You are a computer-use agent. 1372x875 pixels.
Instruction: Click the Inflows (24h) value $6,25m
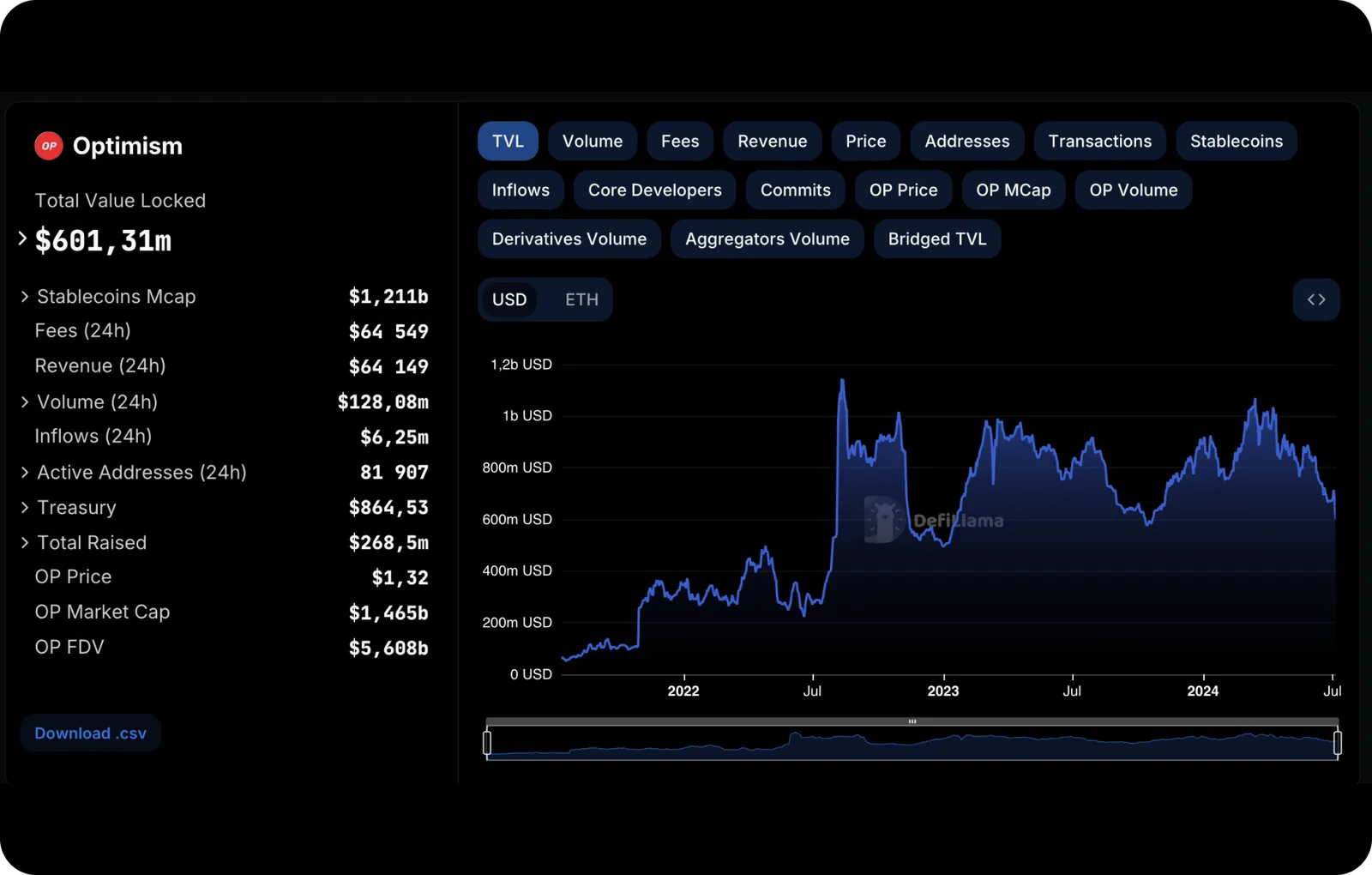[x=394, y=437]
